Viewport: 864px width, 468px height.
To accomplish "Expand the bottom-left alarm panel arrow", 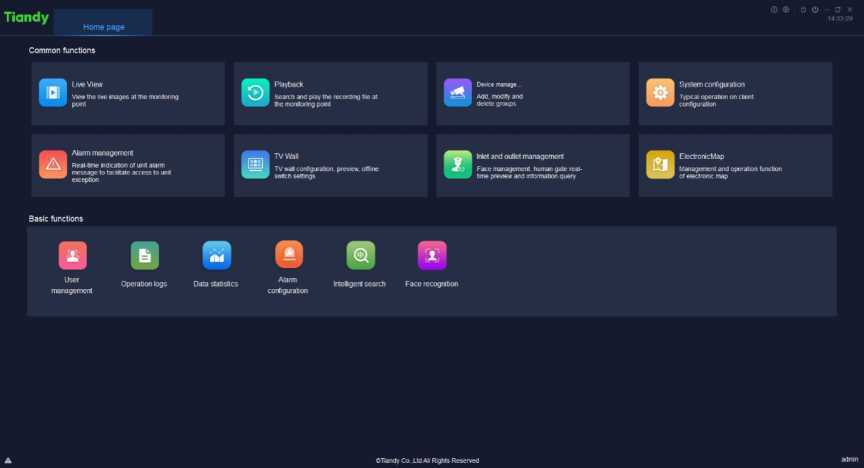I will 8,460.
